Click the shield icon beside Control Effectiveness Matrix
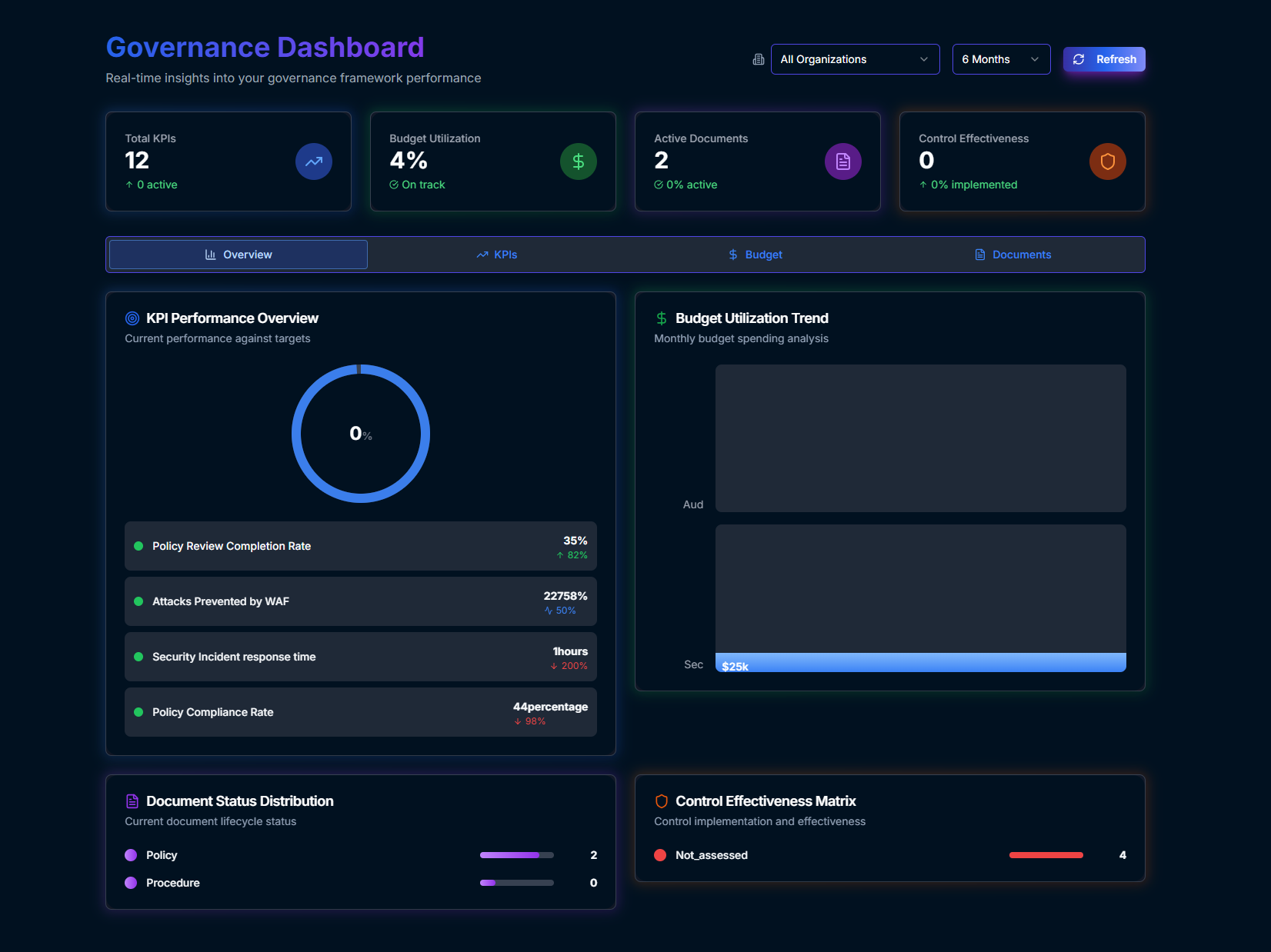The width and height of the screenshot is (1271, 952). click(x=662, y=801)
